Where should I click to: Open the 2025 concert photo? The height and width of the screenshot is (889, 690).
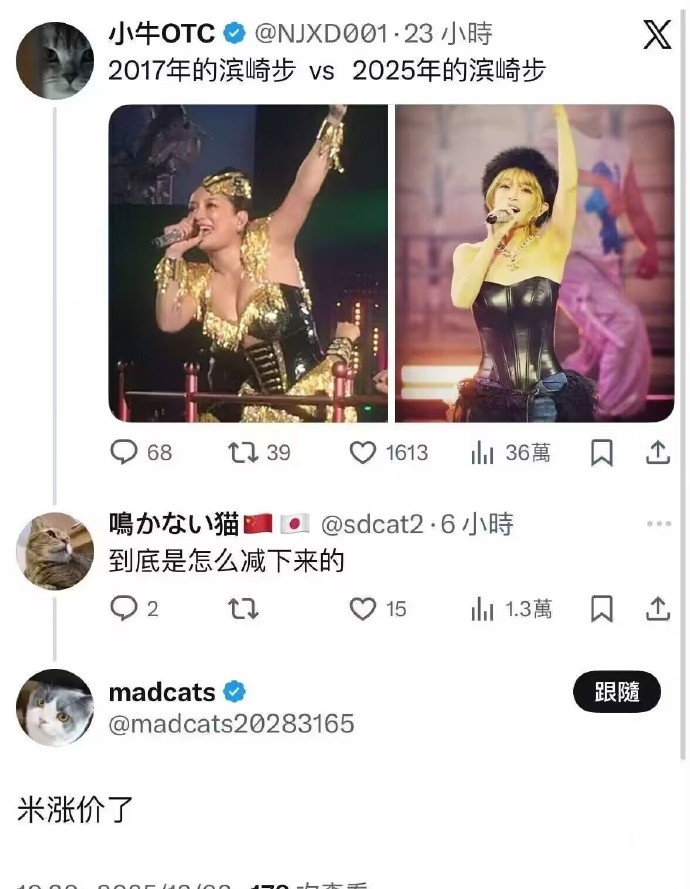click(535, 263)
